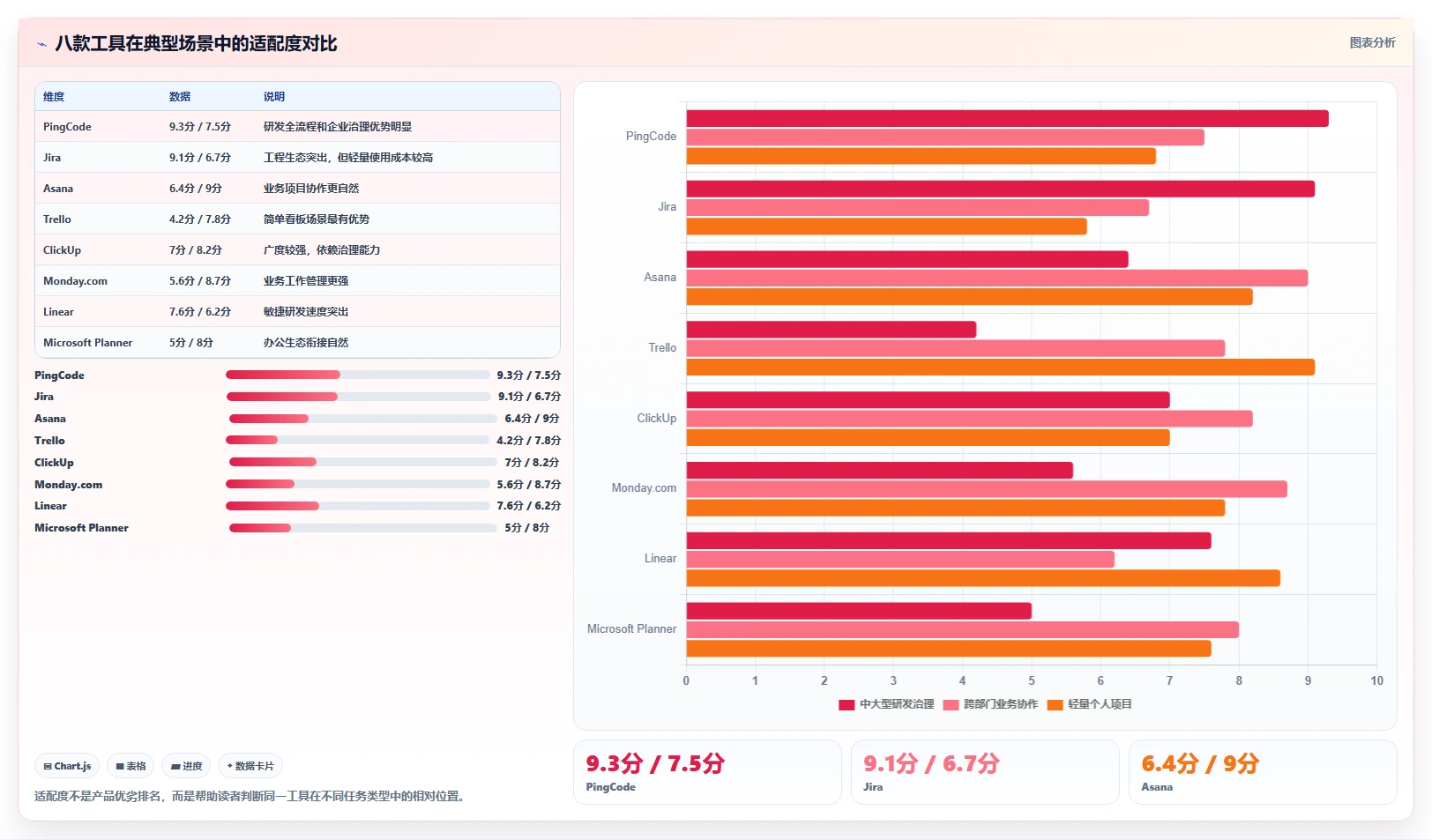This screenshot has height=840, width=1432.
Task: Click the Monday.com label in progress list
Action: 68,485
